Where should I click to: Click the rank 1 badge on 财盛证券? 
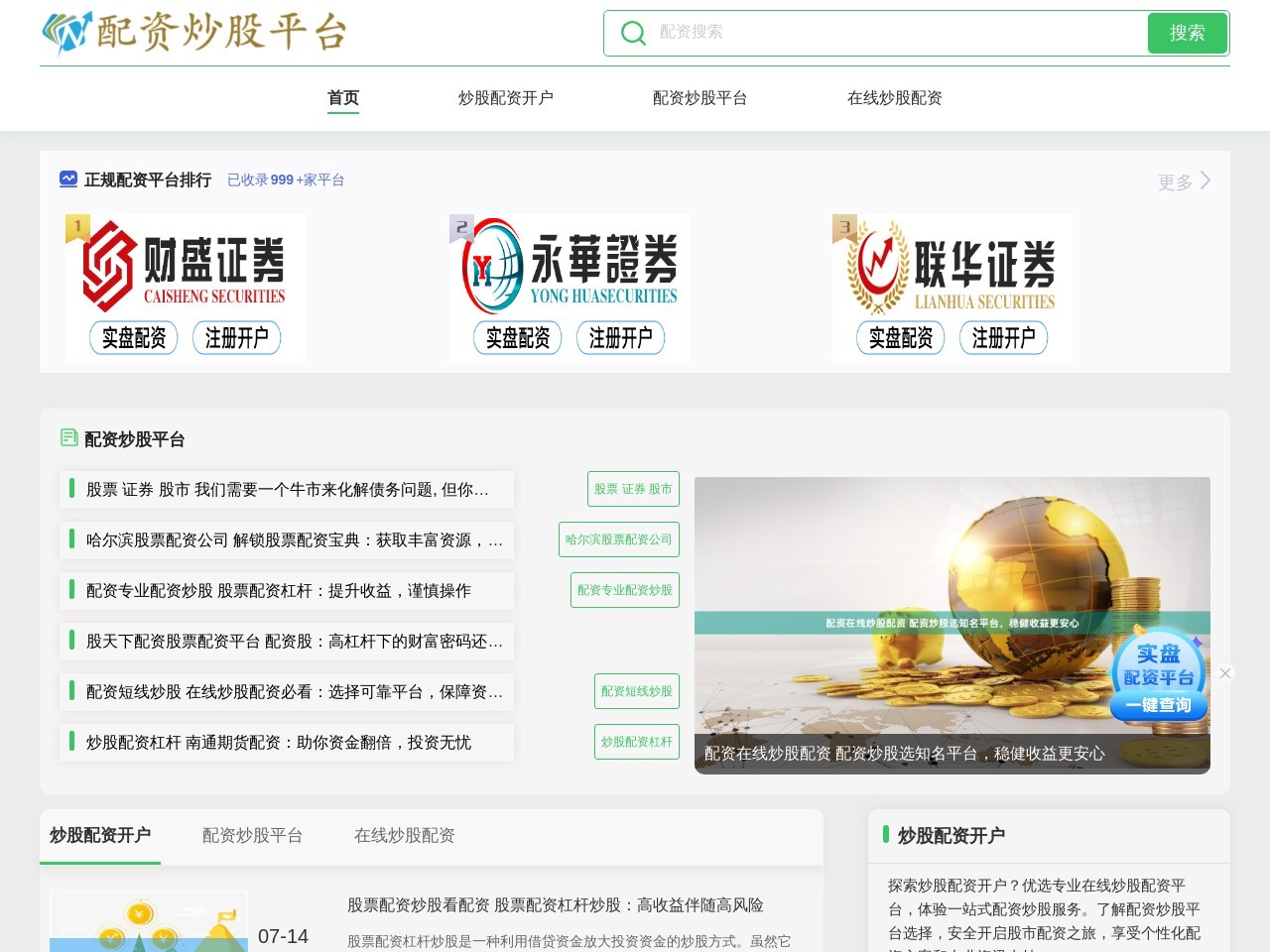click(x=76, y=228)
